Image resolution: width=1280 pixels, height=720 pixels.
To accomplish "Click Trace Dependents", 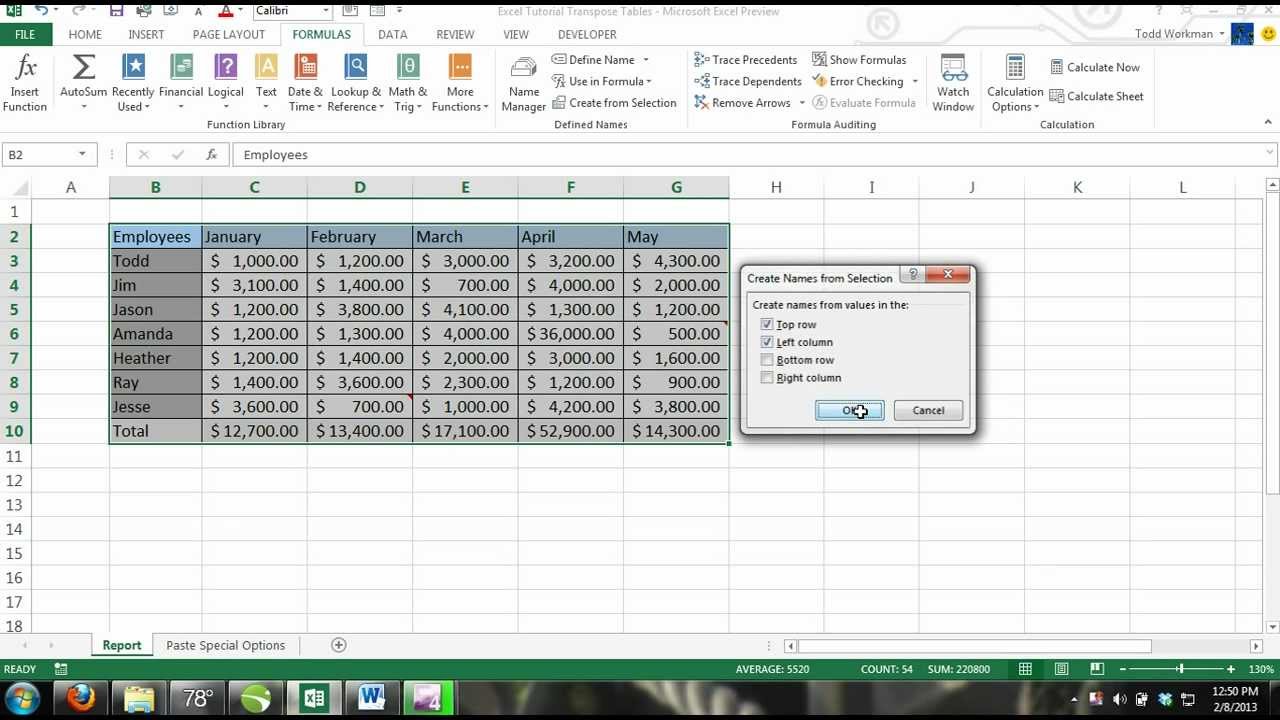I will pos(748,82).
